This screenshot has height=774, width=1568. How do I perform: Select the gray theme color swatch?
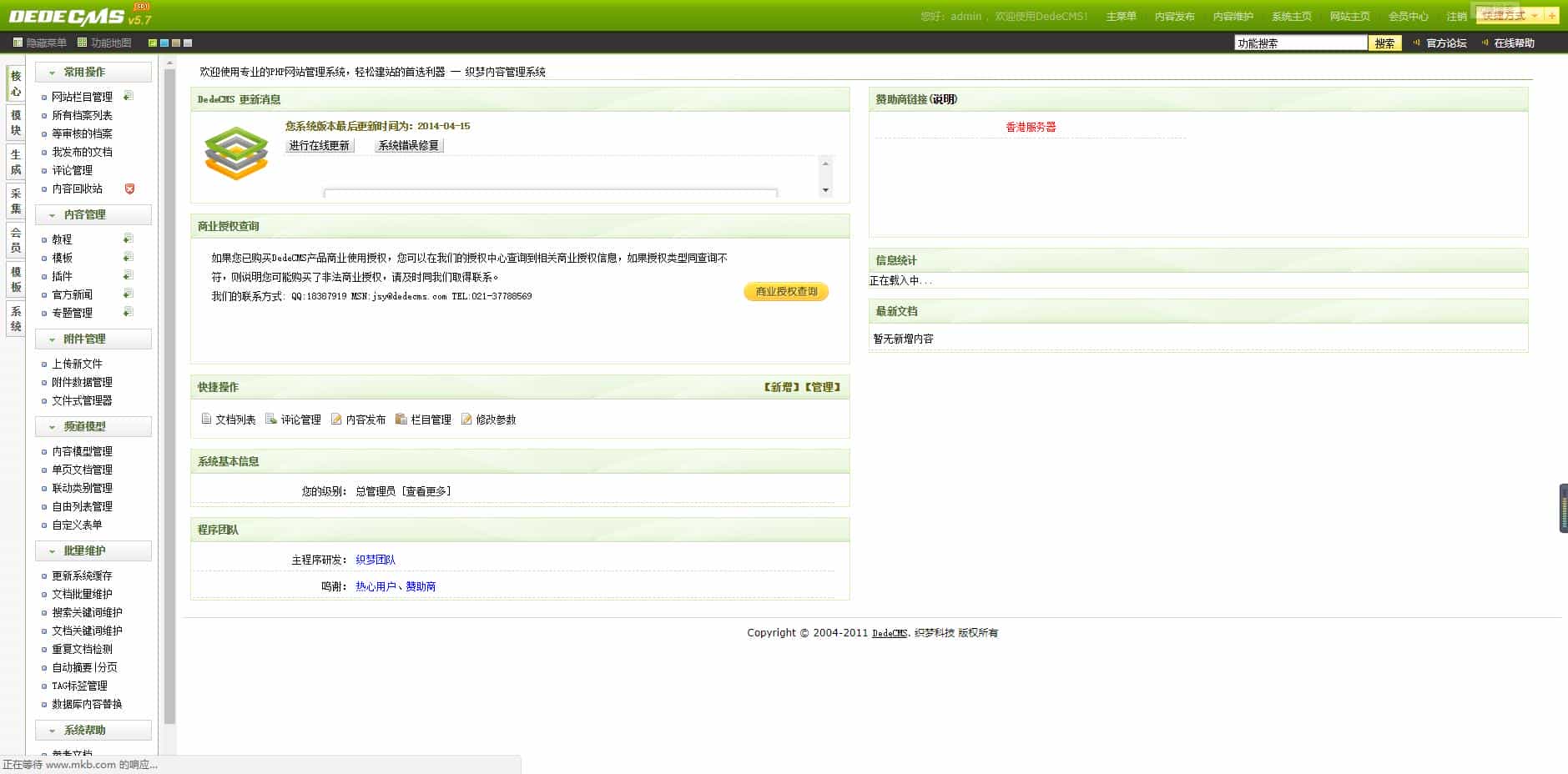click(x=188, y=43)
